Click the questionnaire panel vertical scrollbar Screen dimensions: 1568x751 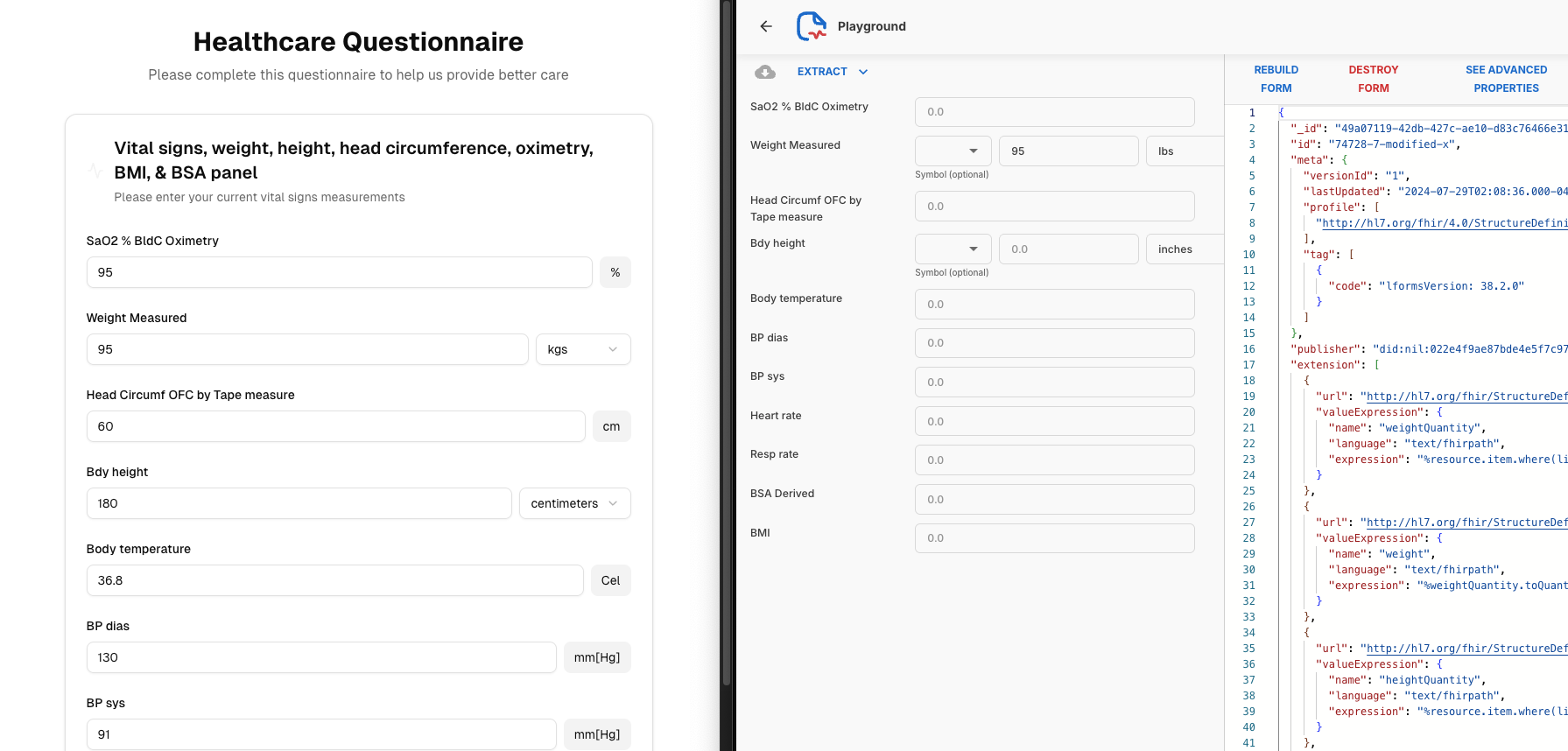pos(726,350)
